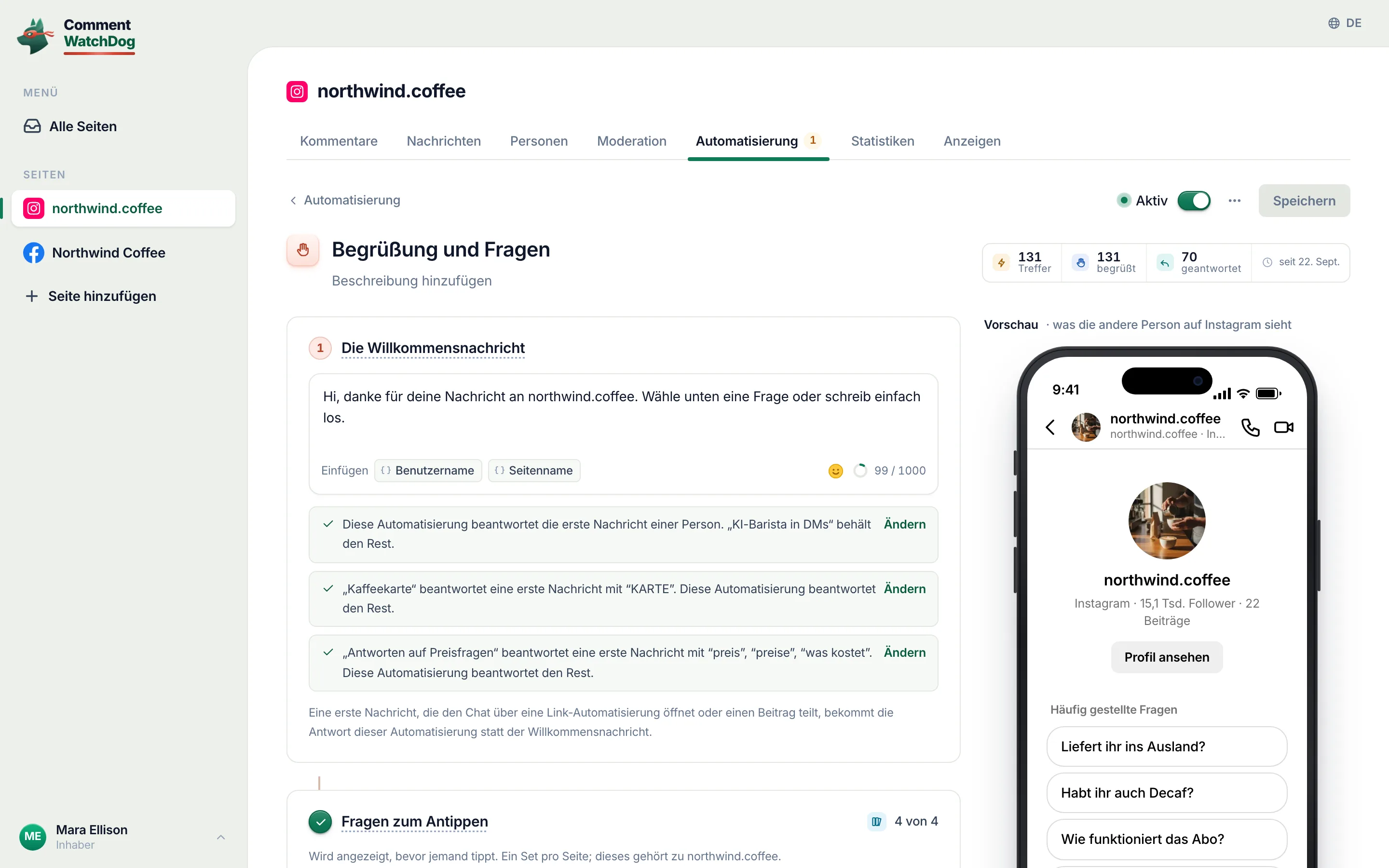This screenshot has height=868, width=1389.
Task: Click the Speichern button
Action: click(1304, 201)
